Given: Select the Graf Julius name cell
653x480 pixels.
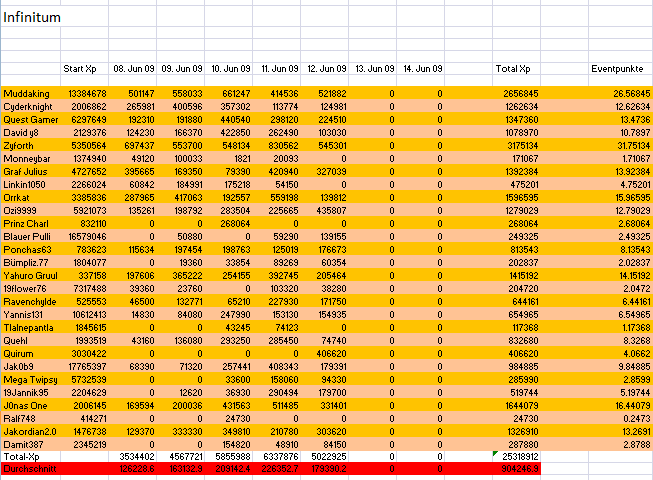Looking at the screenshot, I should (x=31, y=172).
